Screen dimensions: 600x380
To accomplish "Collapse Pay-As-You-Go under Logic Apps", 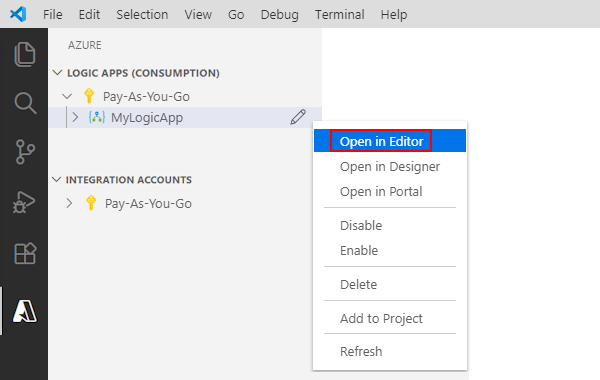I will pos(67,96).
